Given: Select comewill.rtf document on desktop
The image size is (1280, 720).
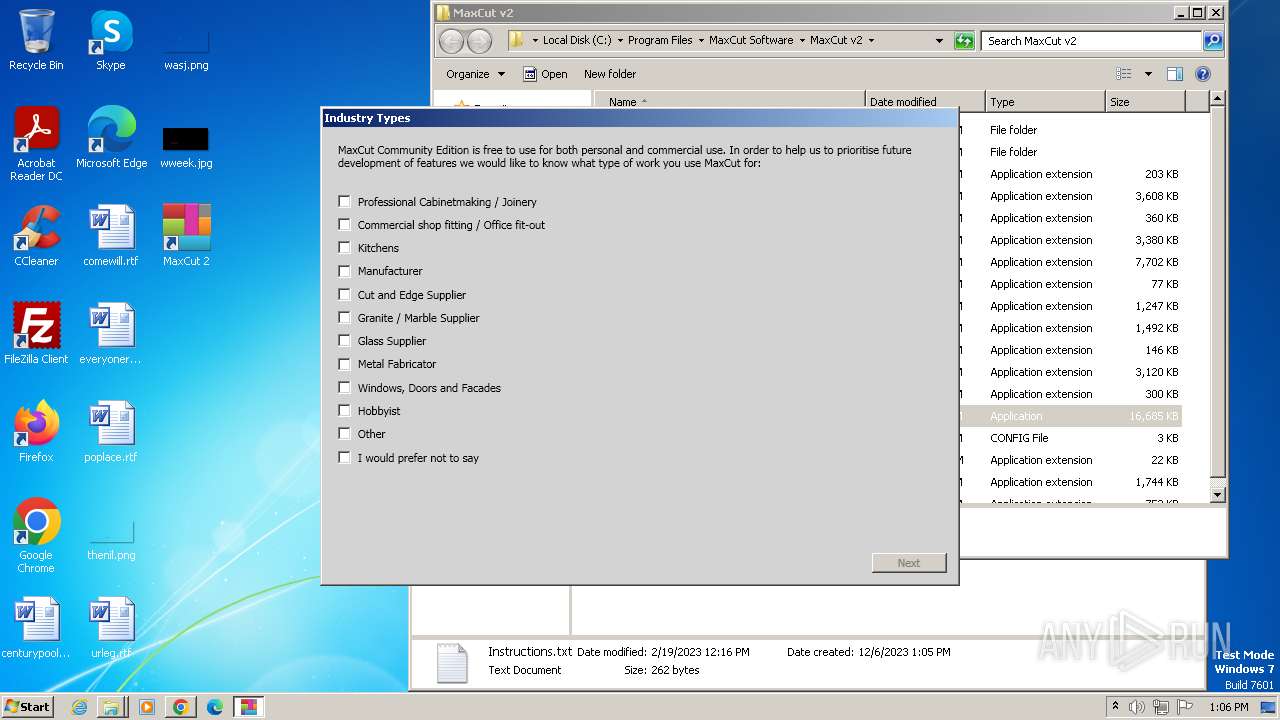Looking at the screenshot, I should tap(111, 236).
